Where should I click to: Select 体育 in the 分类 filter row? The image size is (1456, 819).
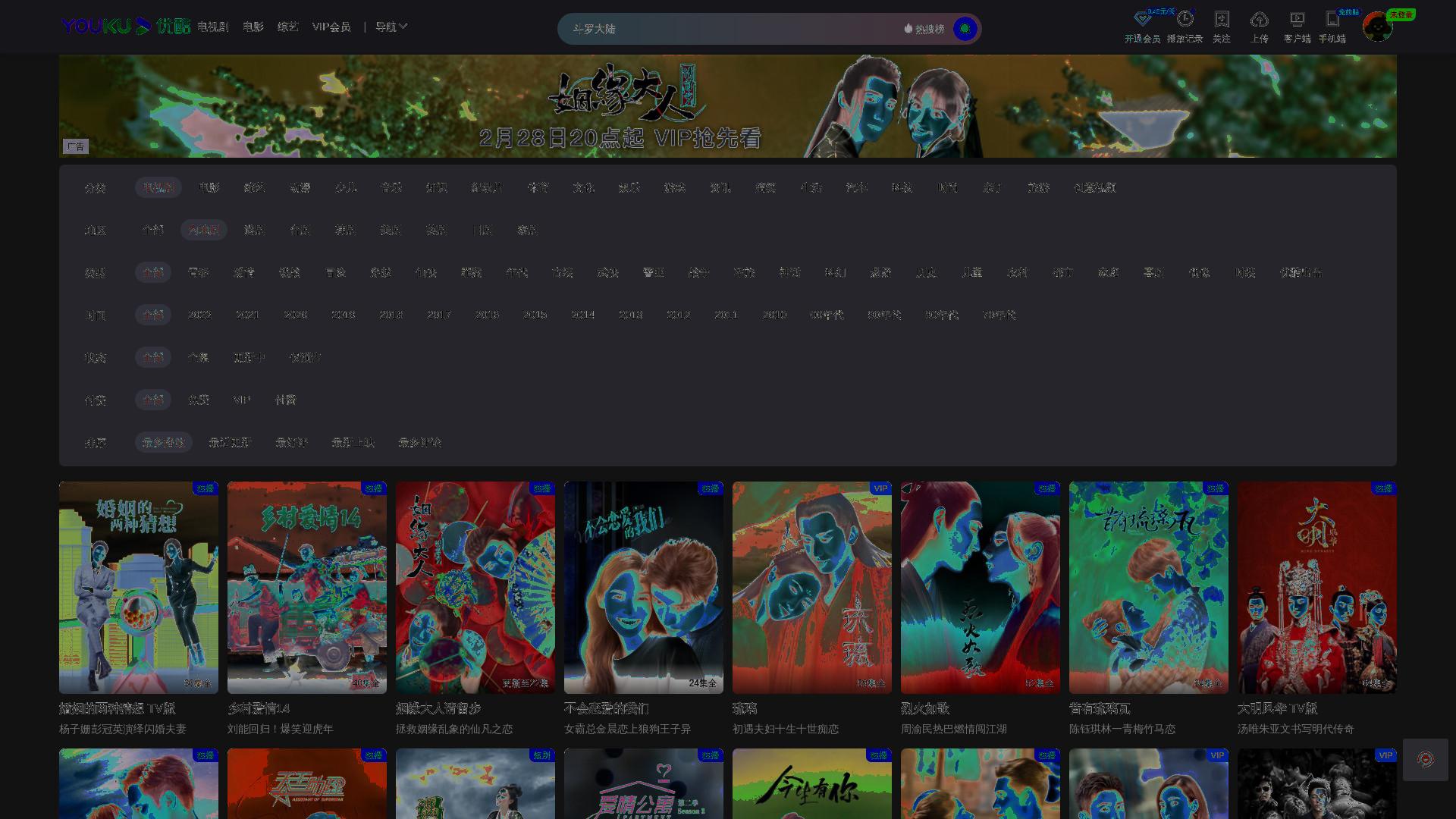tap(538, 187)
